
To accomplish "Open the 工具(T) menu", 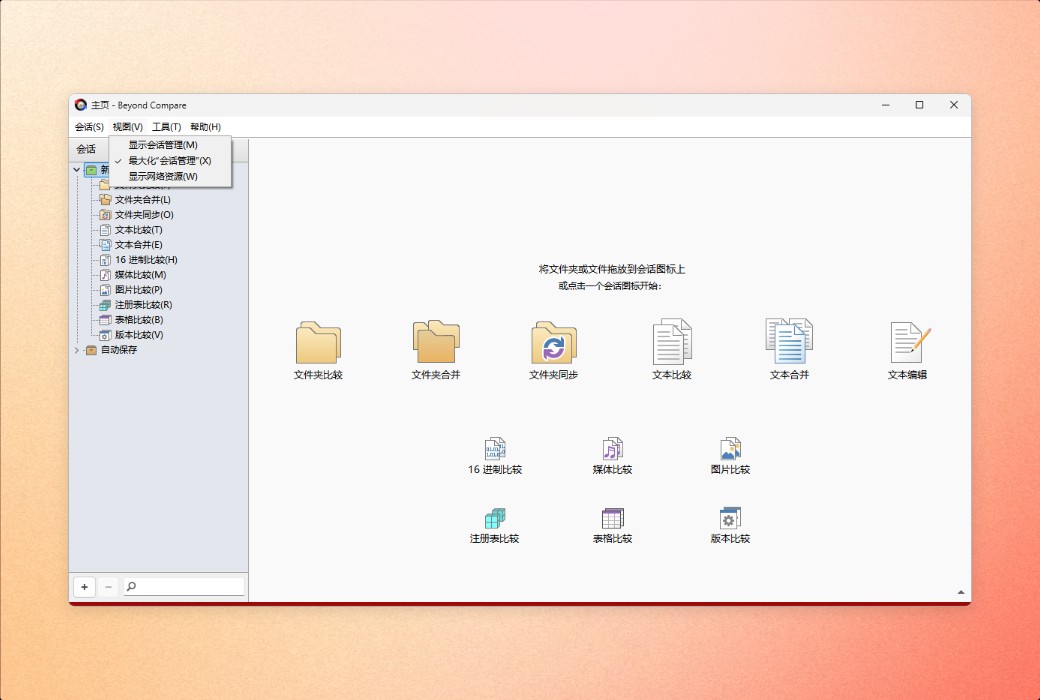I will click(x=166, y=127).
